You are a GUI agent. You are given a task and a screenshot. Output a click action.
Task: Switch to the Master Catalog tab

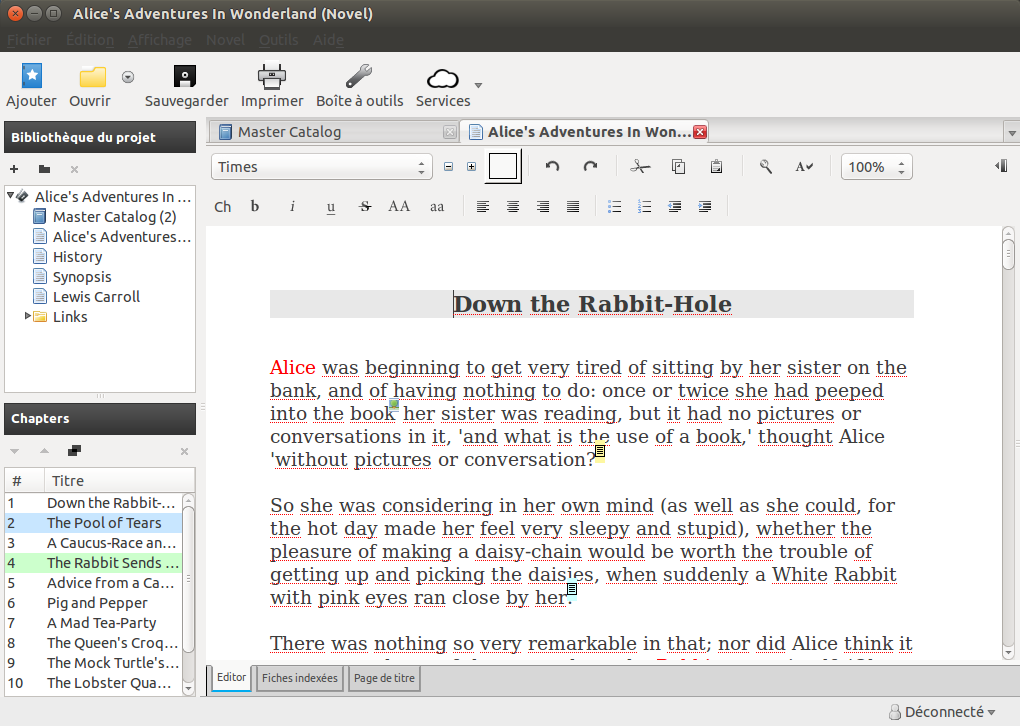tap(334, 132)
